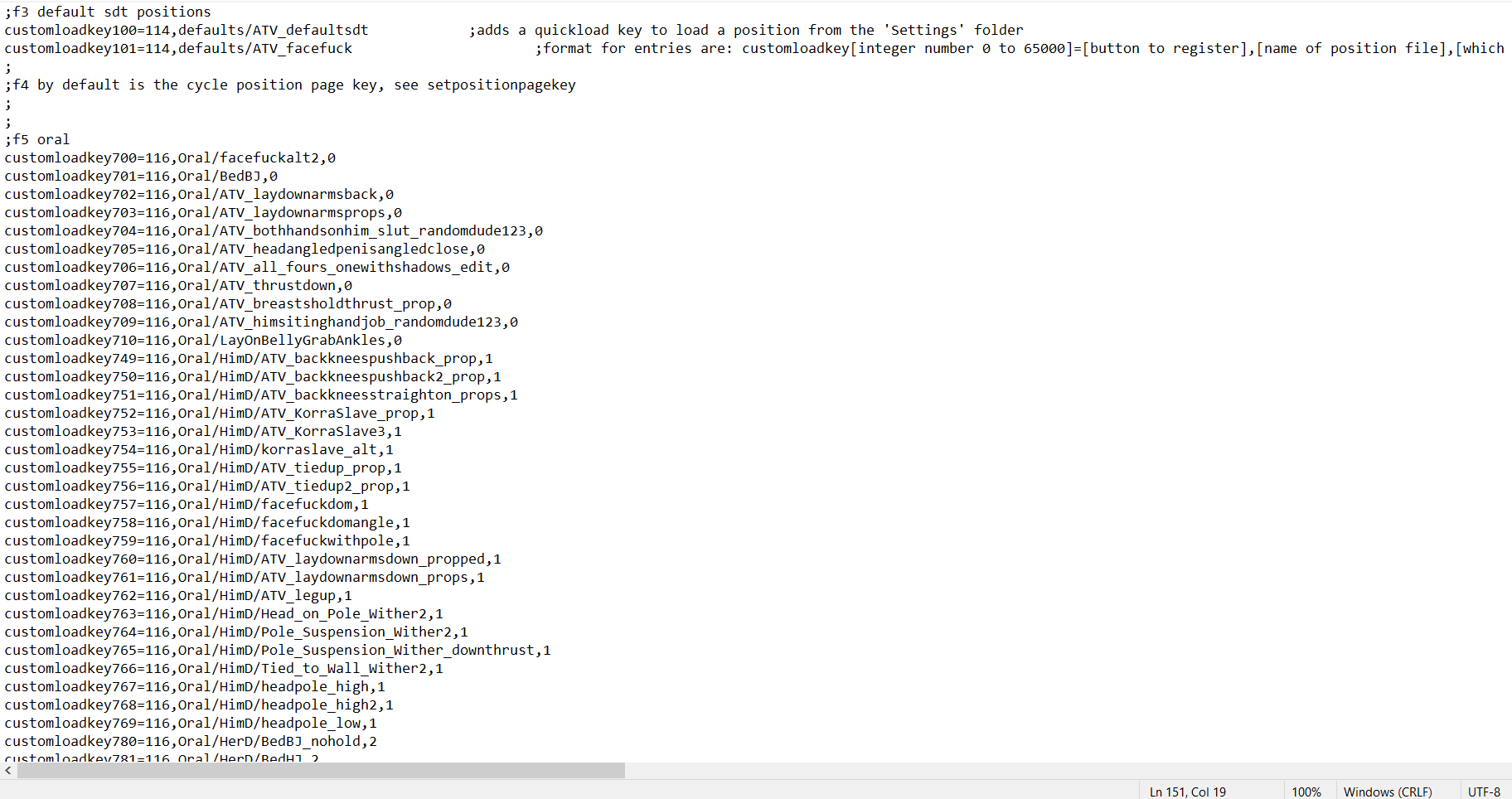
Task: Click the empty scrollbar track right of the thumb
Action: click(1061, 771)
